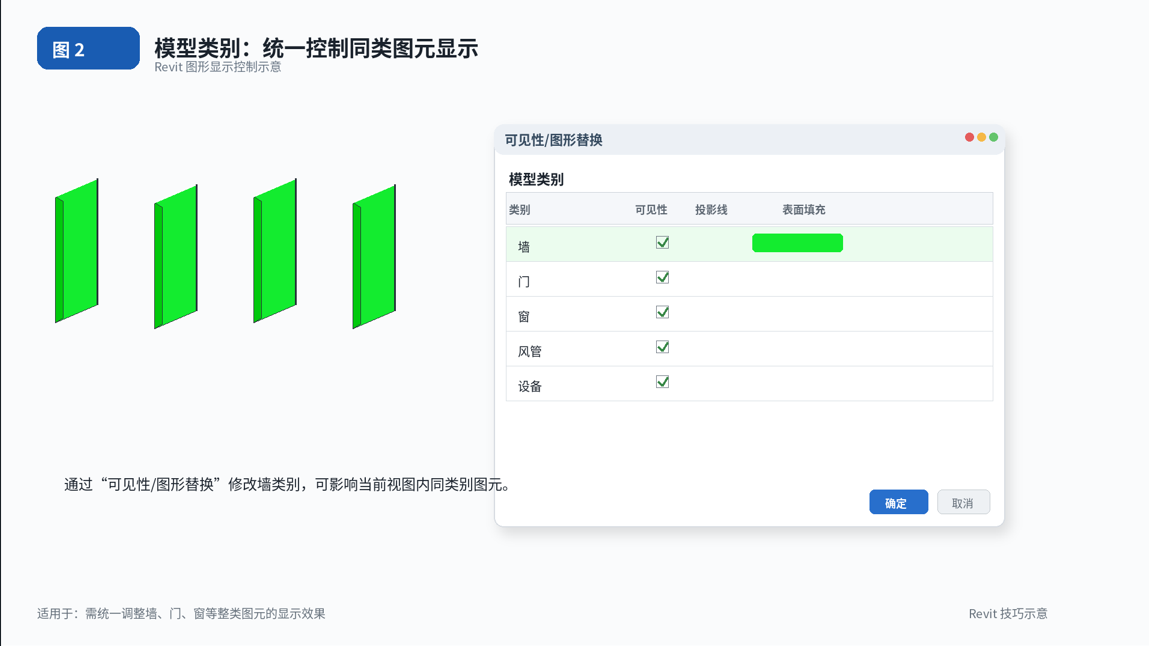This screenshot has width=1149, height=646.
Task: Uncheck visibility for 窗 category
Action: pyautogui.click(x=662, y=312)
